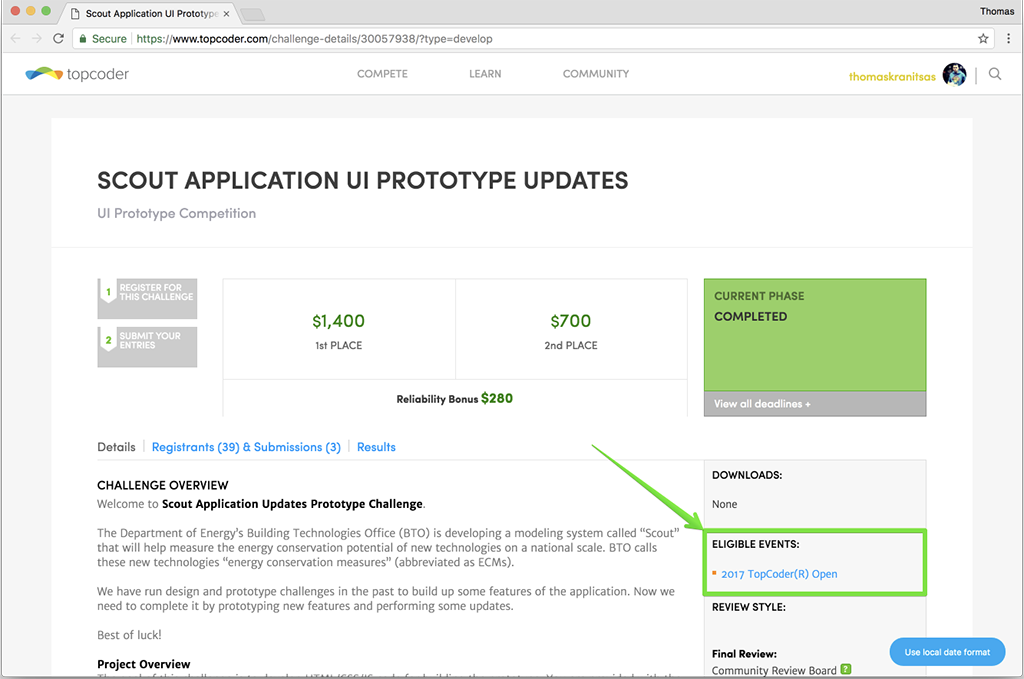Click thomaskranitsas username link
Screen dimensions: 1024x679
click(892, 76)
